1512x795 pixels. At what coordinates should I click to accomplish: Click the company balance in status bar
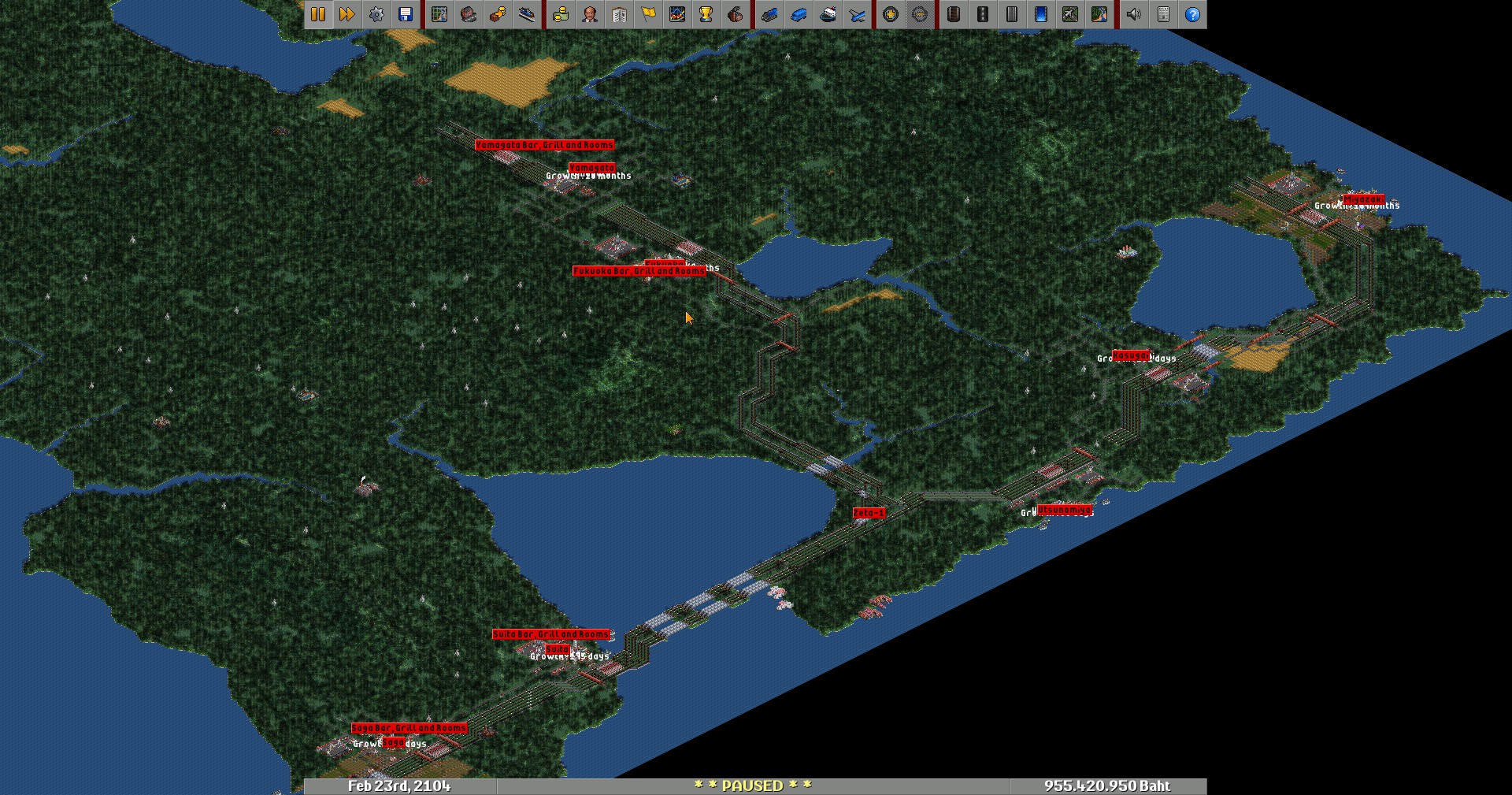[x=1106, y=786]
